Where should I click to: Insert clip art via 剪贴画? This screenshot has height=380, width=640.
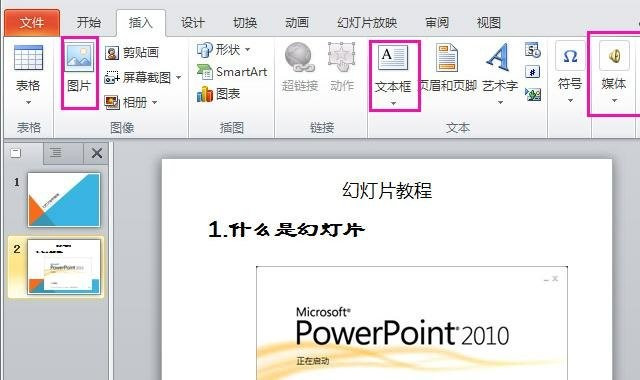[x=132, y=52]
